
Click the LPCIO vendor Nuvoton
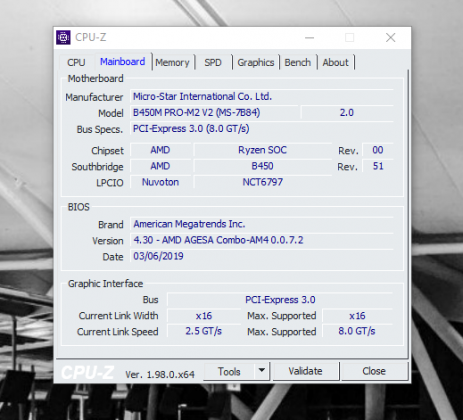pyautogui.click(x=160, y=182)
